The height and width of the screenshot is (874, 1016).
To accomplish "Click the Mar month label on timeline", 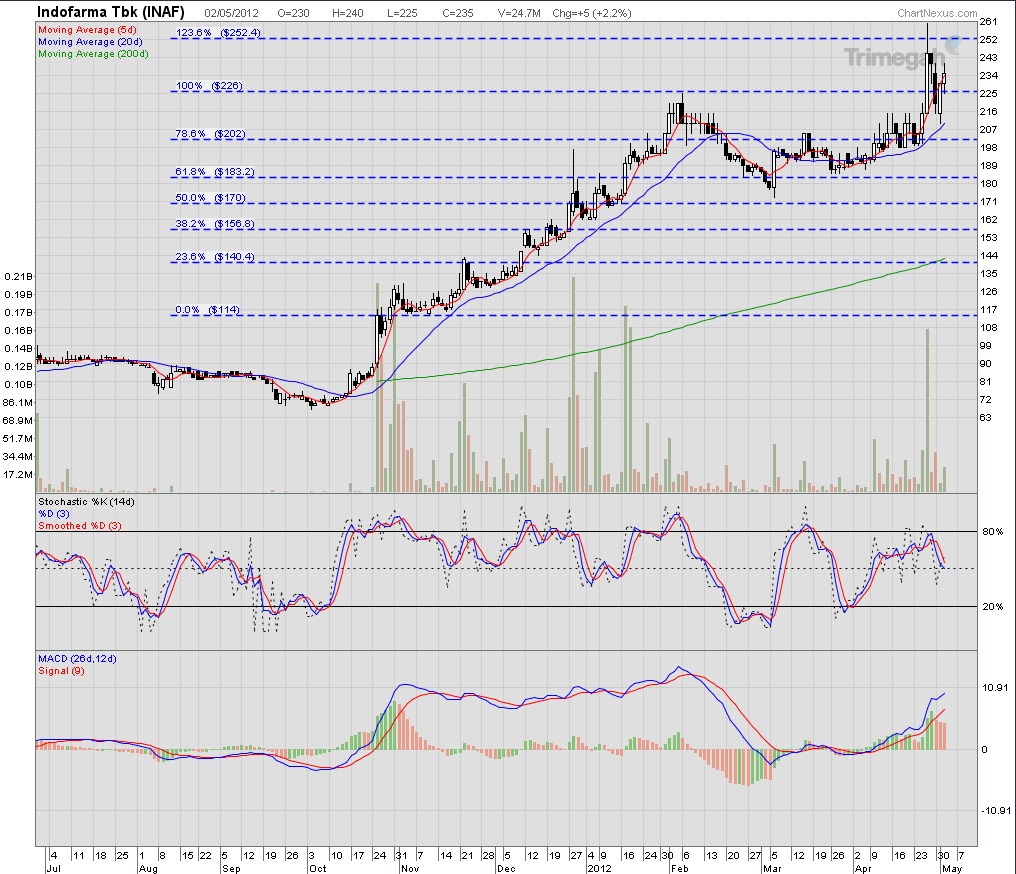I will point(772,868).
